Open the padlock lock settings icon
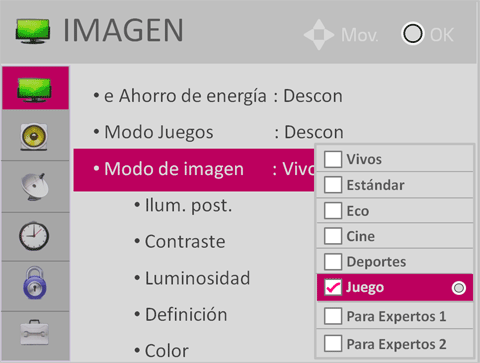The width and height of the screenshot is (480, 363). (x=35, y=283)
